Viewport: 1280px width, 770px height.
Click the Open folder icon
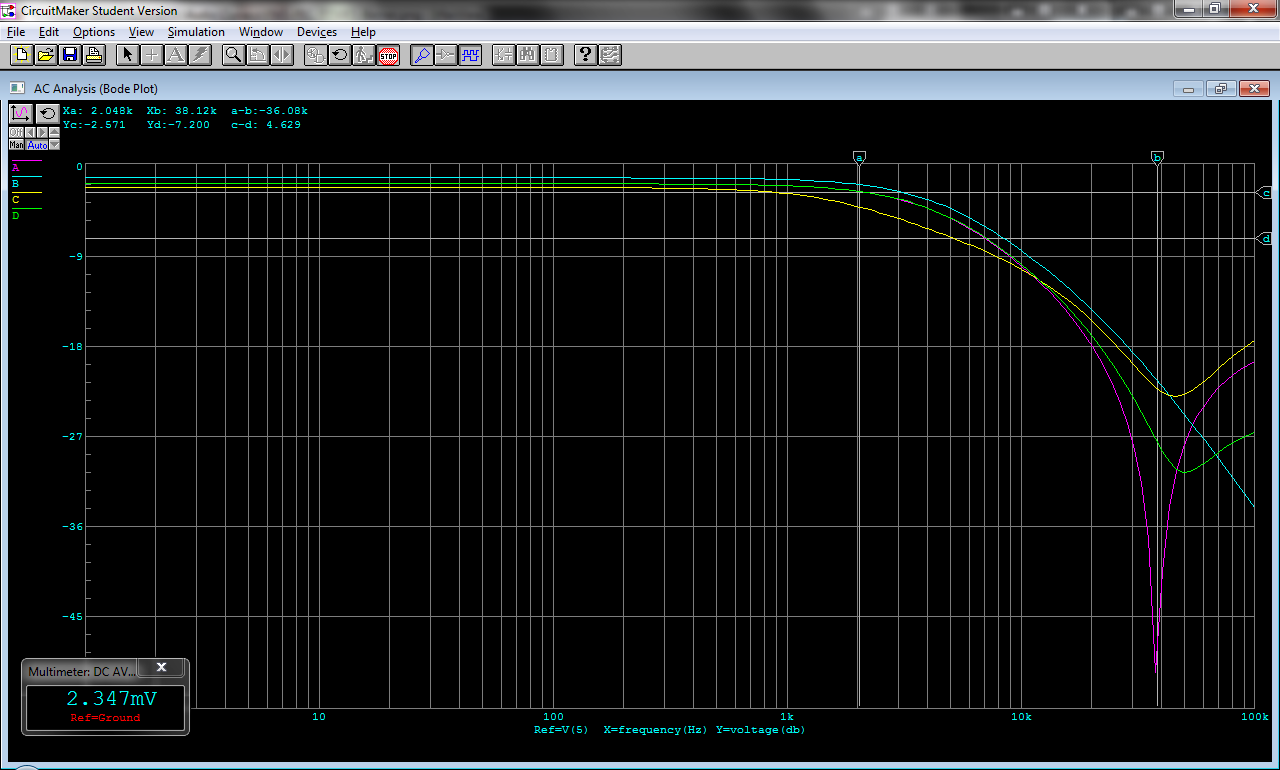point(46,55)
